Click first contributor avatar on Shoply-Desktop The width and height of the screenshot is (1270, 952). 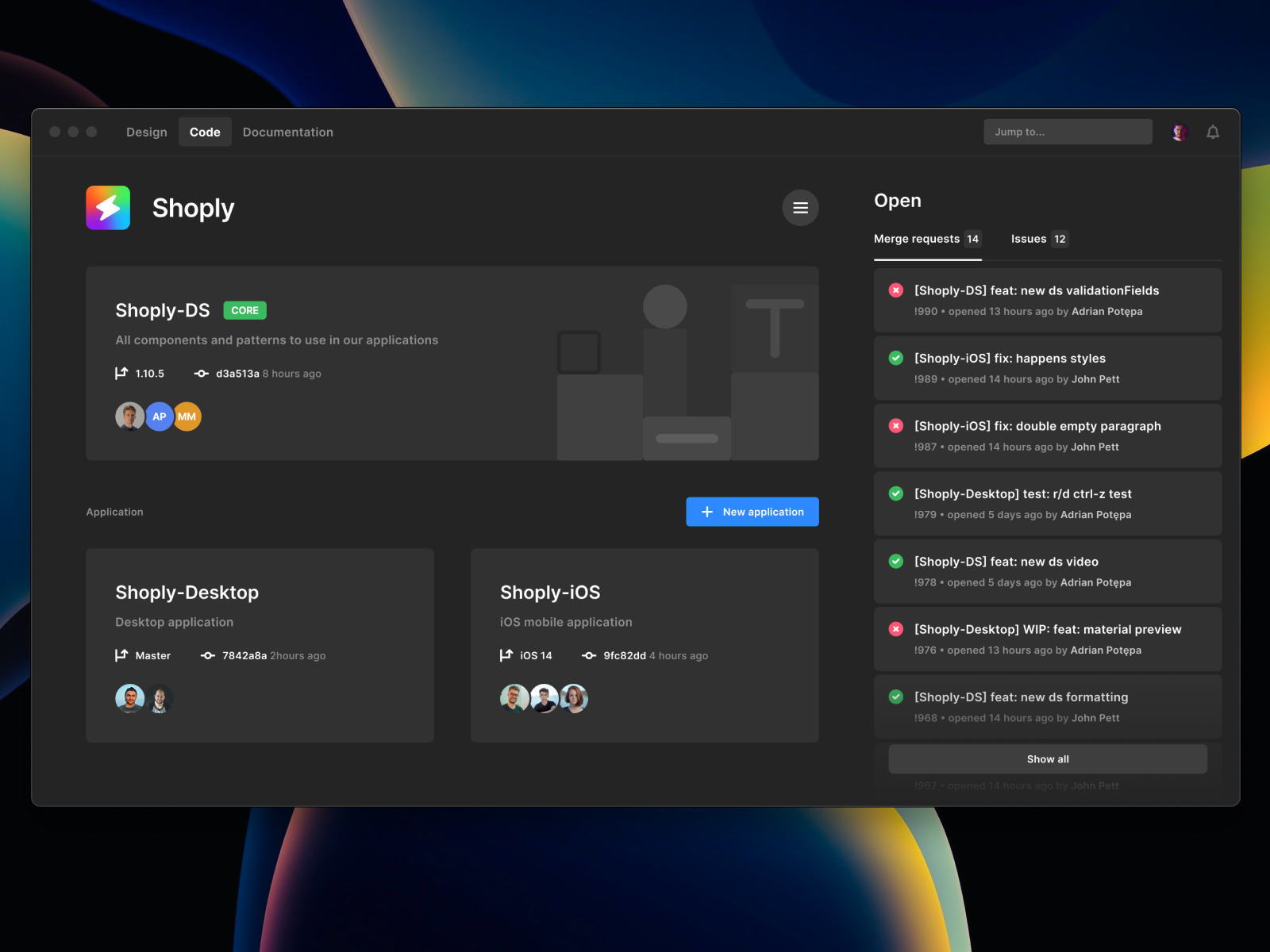pyautogui.click(x=130, y=699)
